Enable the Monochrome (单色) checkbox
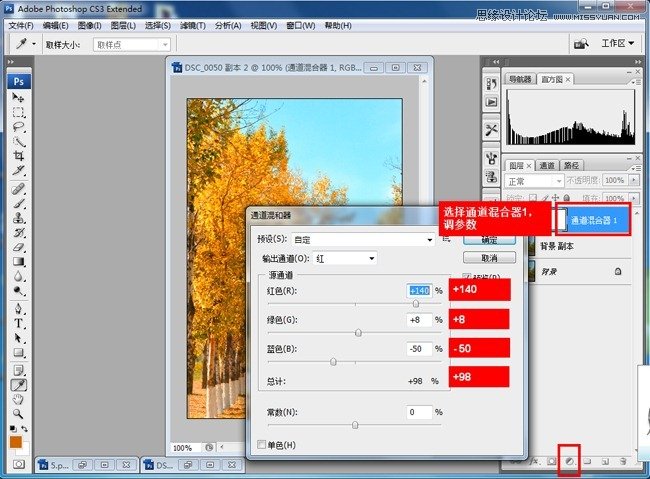Screen dimensions: 650x479 (262, 445)
